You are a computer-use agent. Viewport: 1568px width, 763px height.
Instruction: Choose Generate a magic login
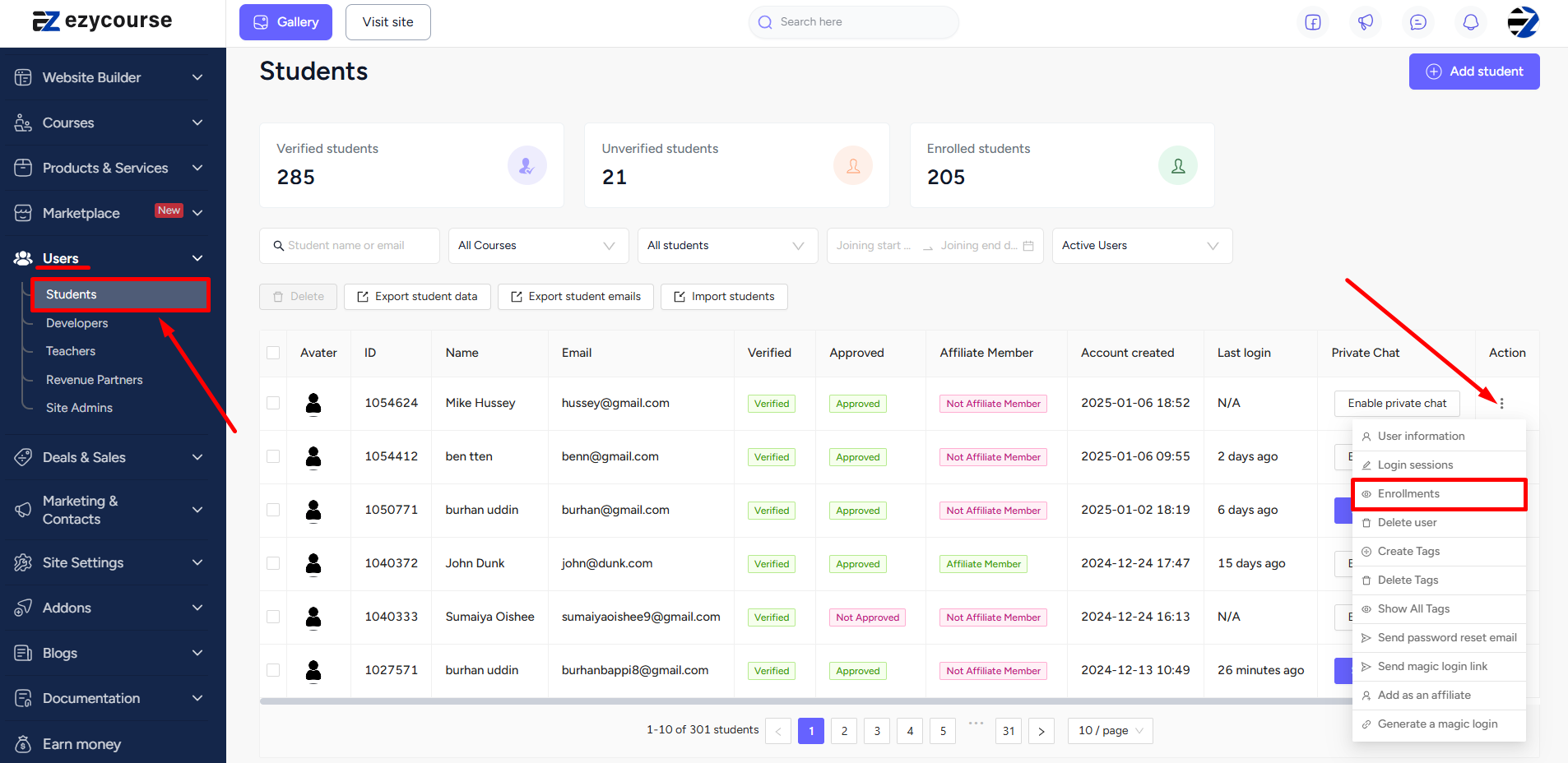(1439, 724)
